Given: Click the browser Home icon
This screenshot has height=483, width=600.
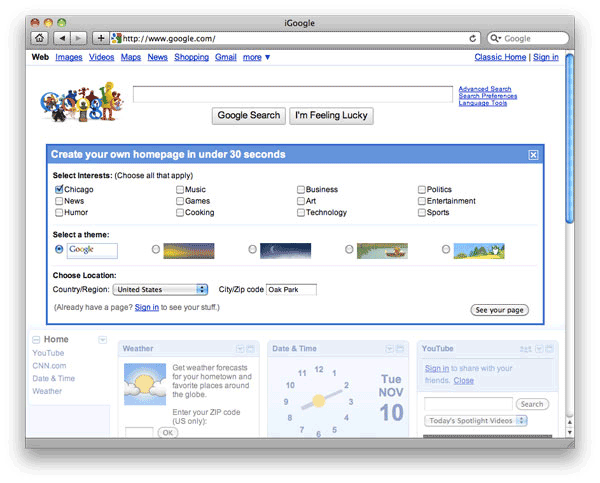Looking at the screenshot, I should 39,38.
